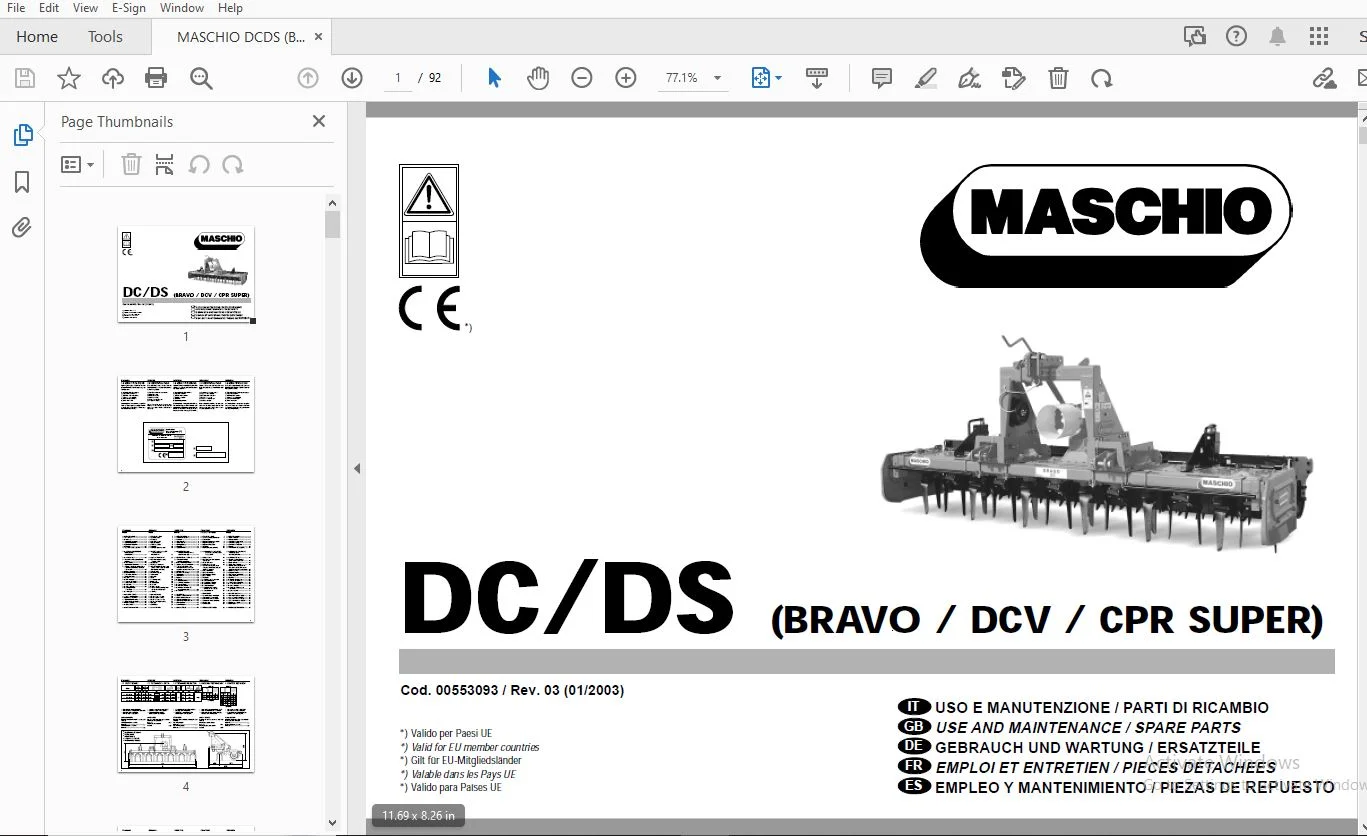
Task: Open the Page Thumbnails pane icon
Action: click(x=23, y=135)
